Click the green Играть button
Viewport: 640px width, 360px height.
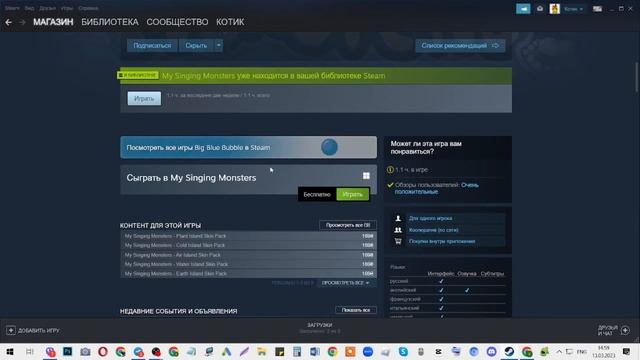tap(352, 194)
